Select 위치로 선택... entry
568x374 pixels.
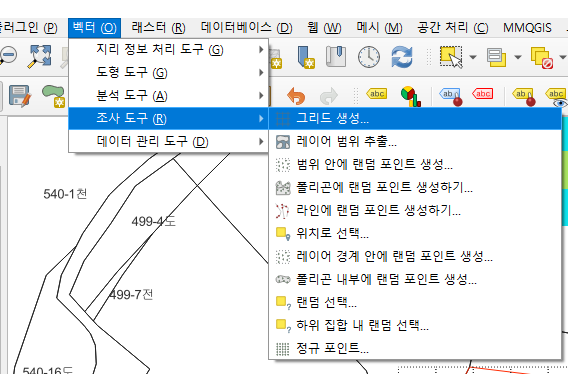coord(415,233)
